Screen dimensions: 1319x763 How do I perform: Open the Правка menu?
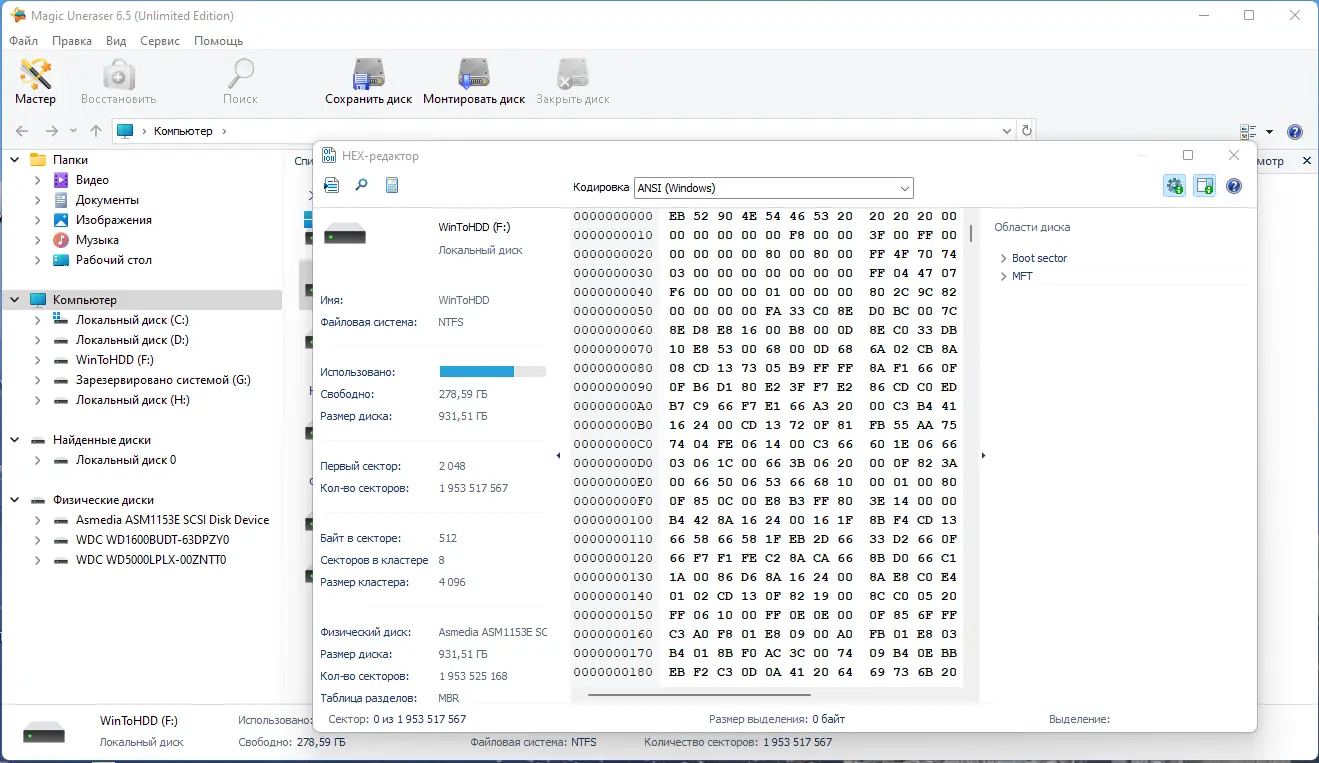pyautogui.click(x=72, y=41)
